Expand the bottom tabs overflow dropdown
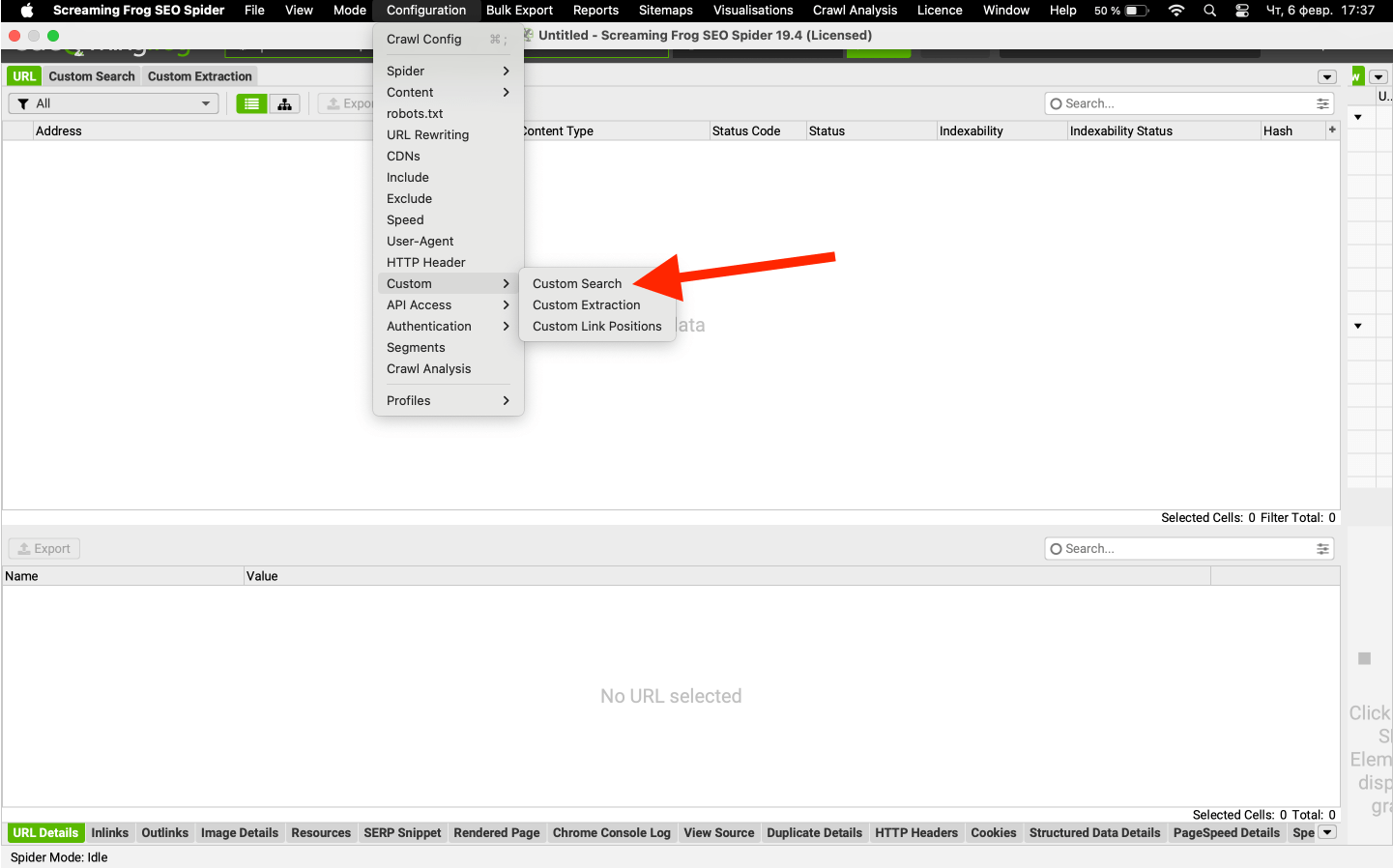Viewport: 1393px width, 868px height. [1327, 832]
